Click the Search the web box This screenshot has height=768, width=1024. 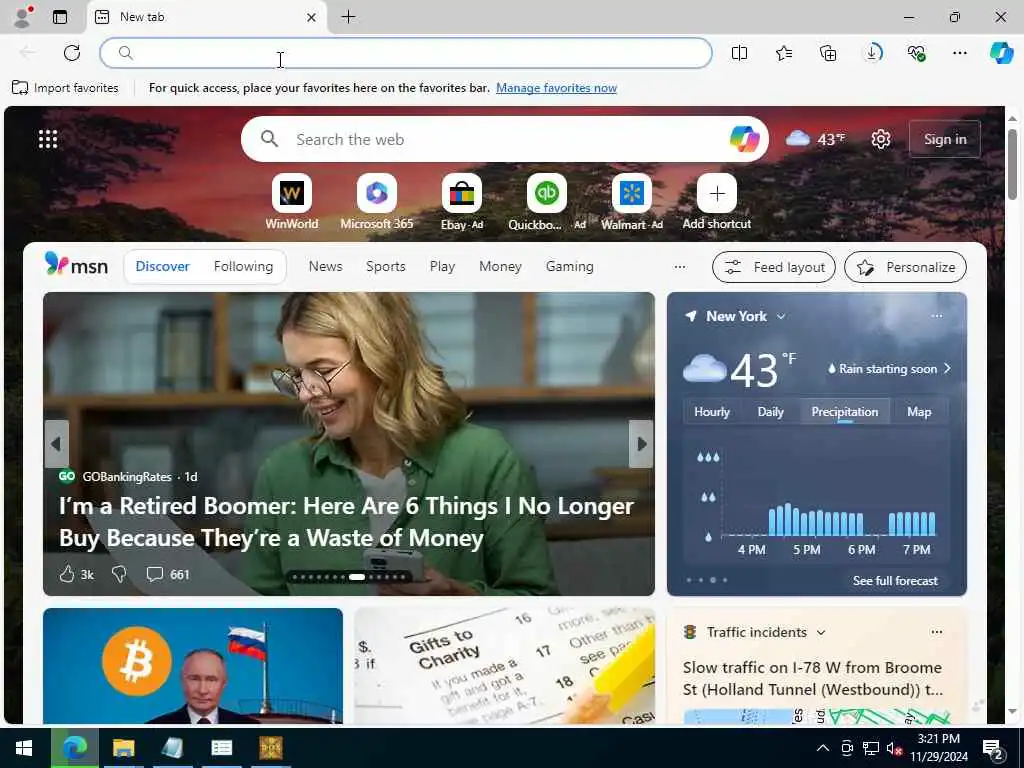click(505, 139)
